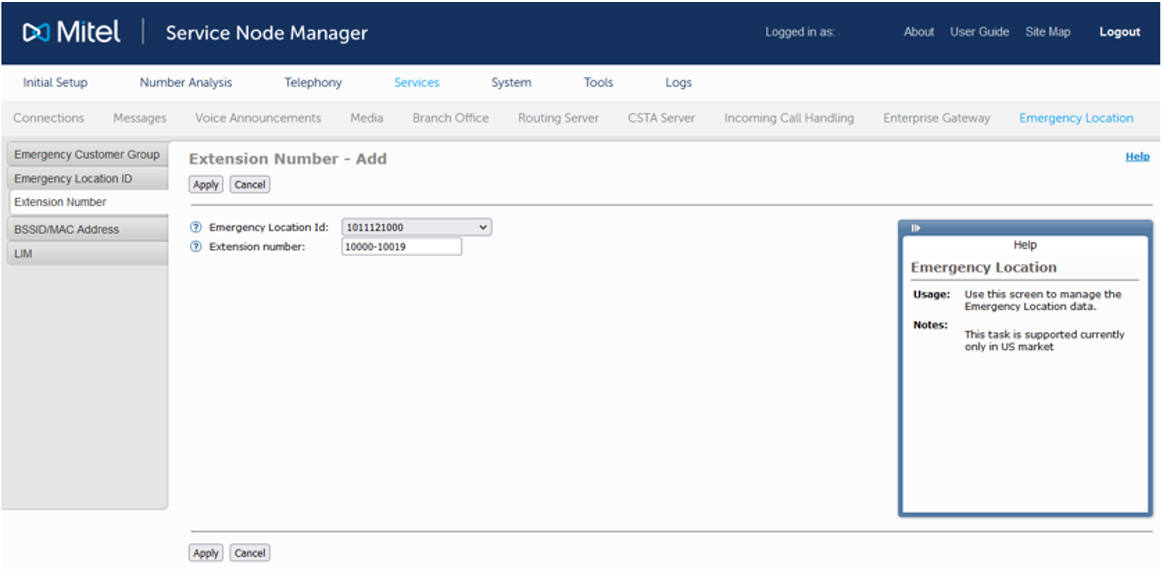This screenshot has height=569, width=1164.
Task: Click the Extension number input field
Action: coord(401,246)
